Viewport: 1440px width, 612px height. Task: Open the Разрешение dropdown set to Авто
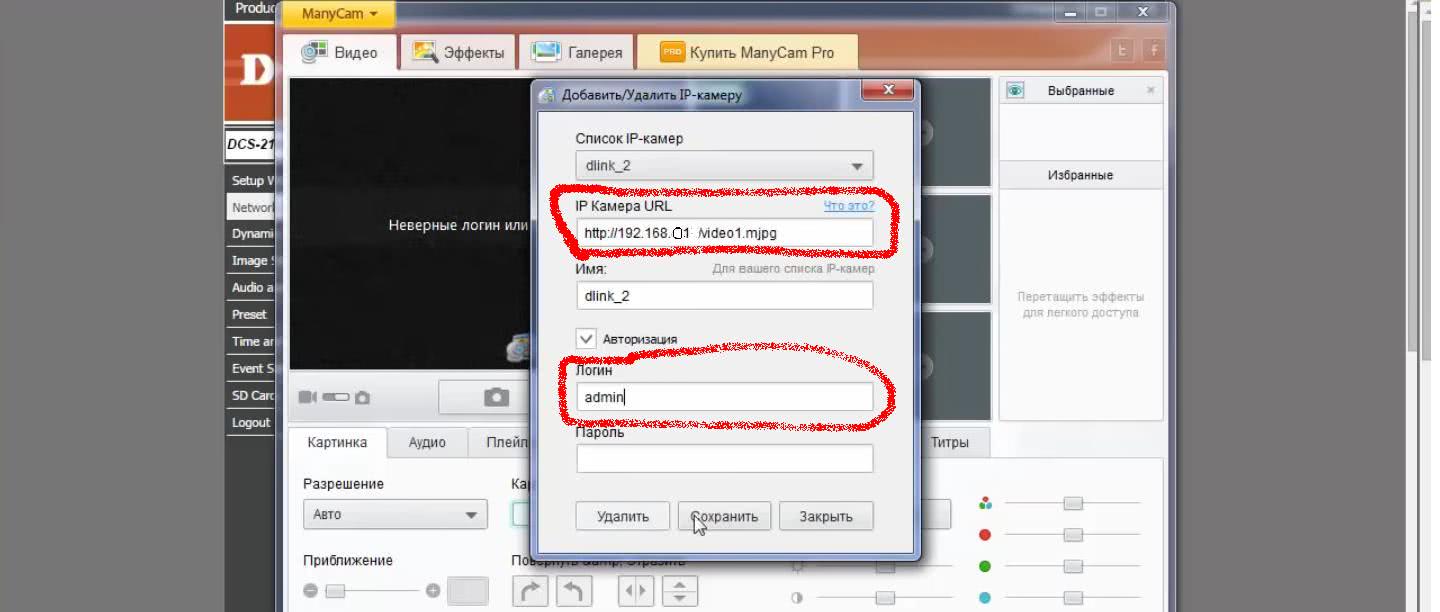pyautogui.click(x=395, y=514)
